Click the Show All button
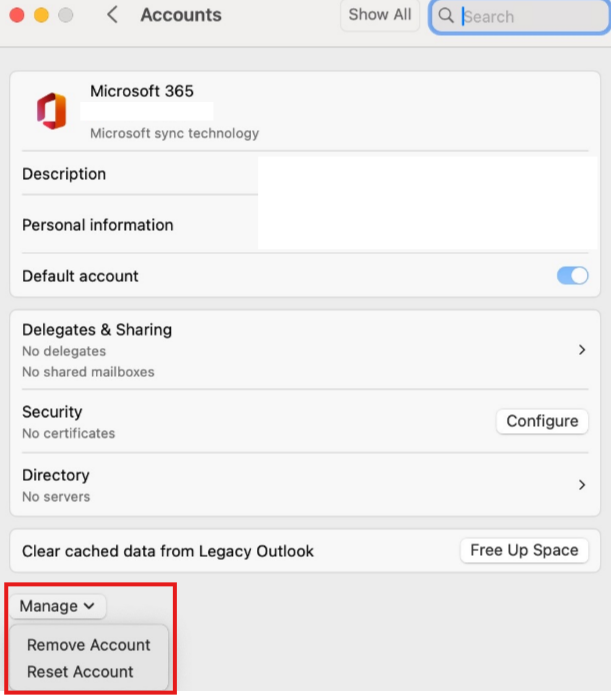 (380, 15)
